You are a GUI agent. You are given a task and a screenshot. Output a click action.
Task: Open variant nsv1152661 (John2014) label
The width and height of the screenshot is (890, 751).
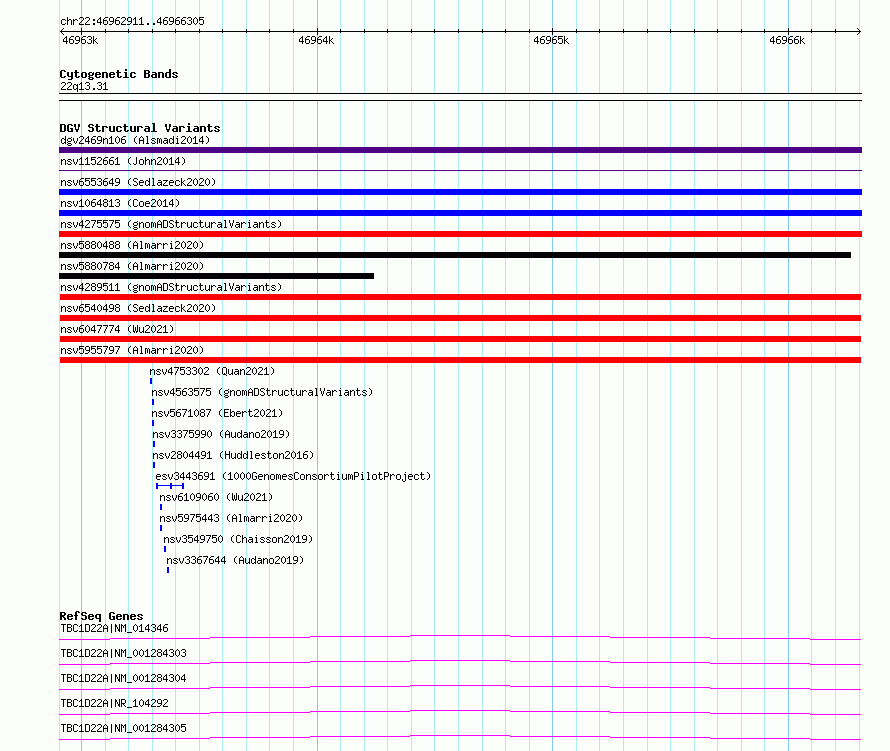coord(123,161)
